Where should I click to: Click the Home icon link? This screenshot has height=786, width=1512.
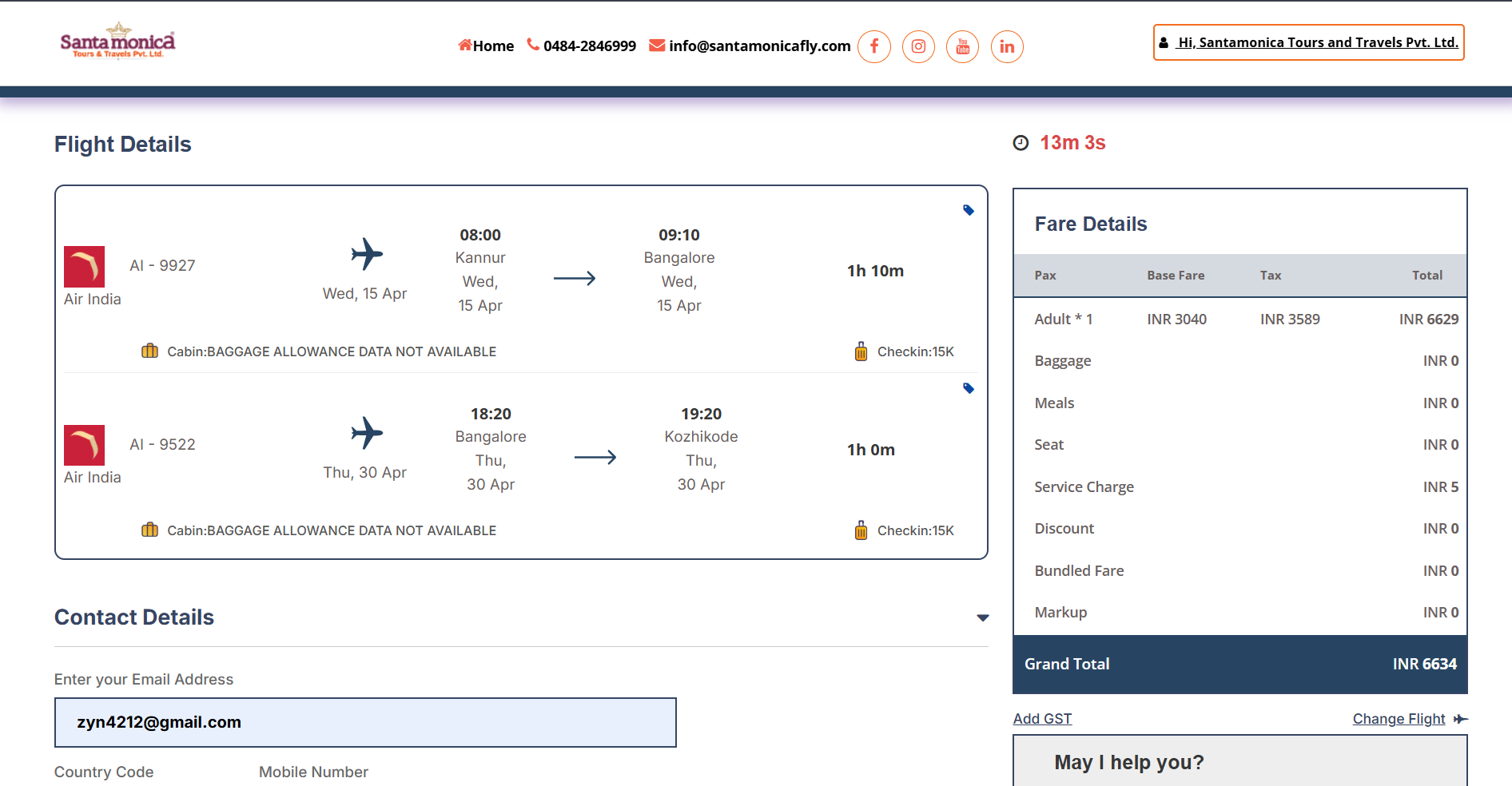[x=486, y=46]
